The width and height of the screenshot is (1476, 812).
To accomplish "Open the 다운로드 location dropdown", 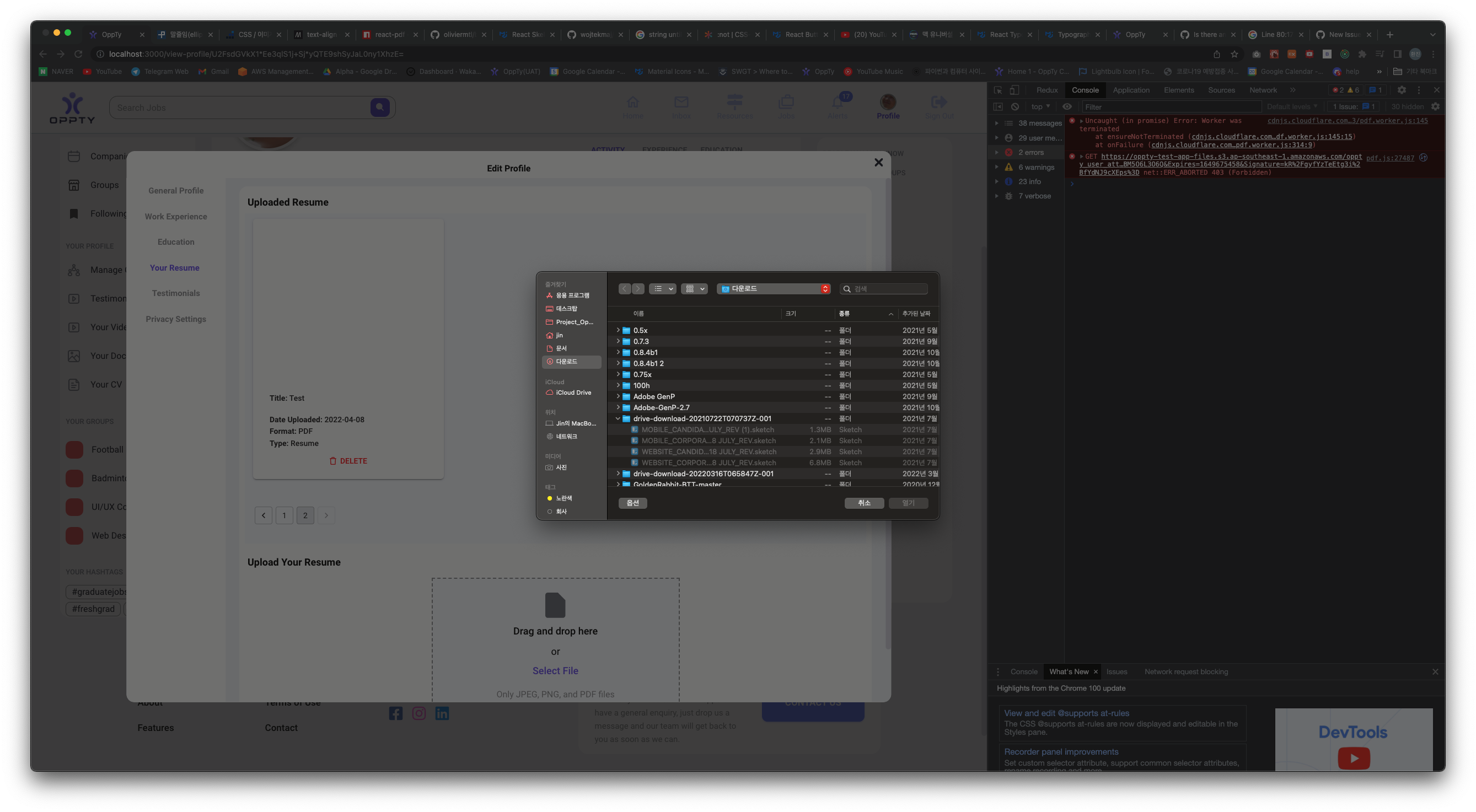I will pos(773,289).
